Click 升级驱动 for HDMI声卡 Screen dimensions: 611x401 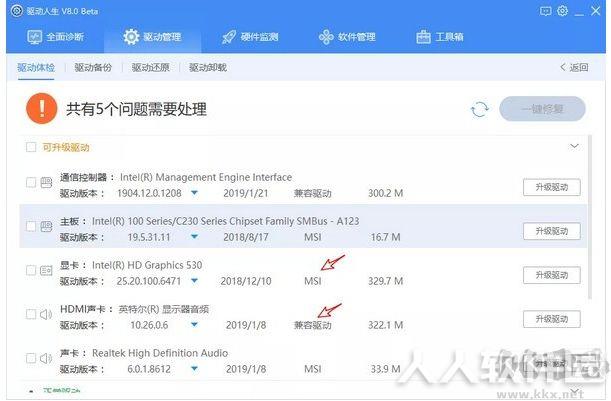[552, 320]
